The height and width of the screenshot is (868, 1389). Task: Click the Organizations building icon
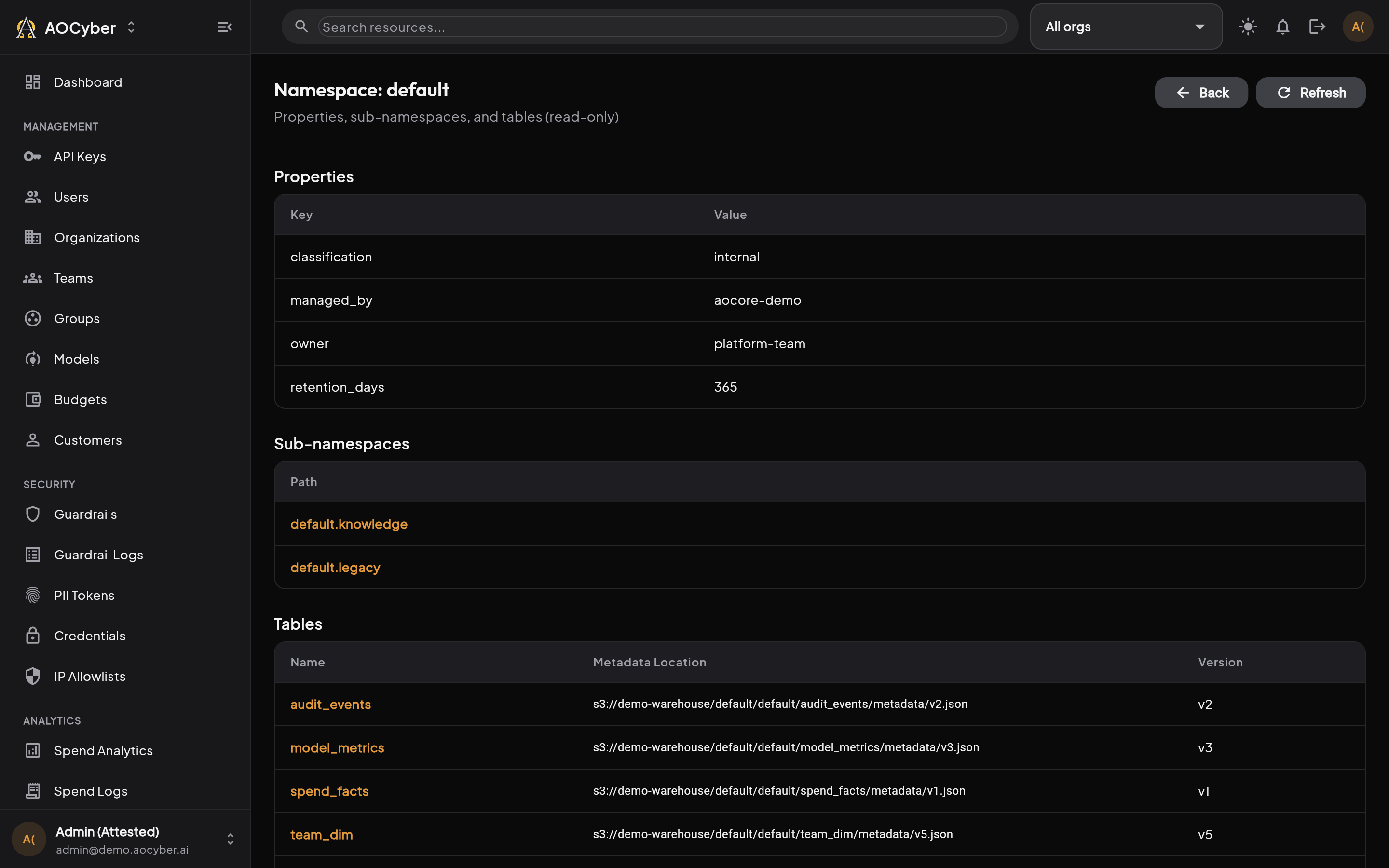pos(33,237)
